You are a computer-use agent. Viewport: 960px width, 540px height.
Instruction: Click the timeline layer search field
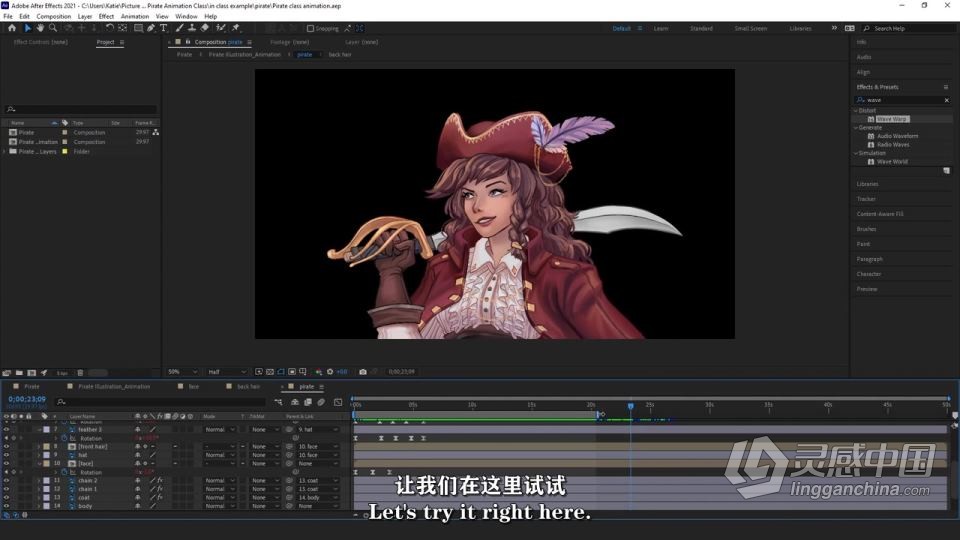(160, 402)
